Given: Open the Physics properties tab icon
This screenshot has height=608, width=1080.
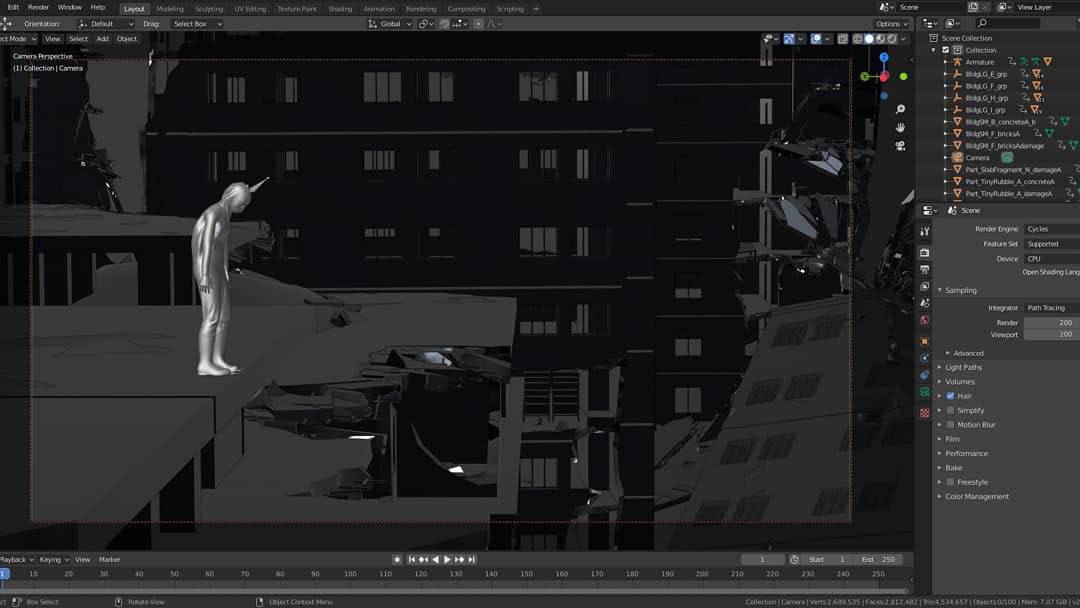Looking at the screenshot, I should (x=924, y=358).
